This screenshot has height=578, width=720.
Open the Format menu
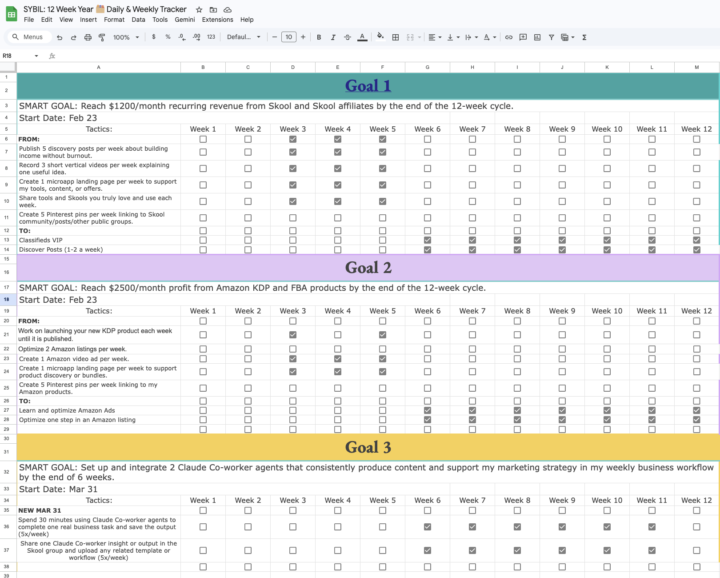[114, 20]
